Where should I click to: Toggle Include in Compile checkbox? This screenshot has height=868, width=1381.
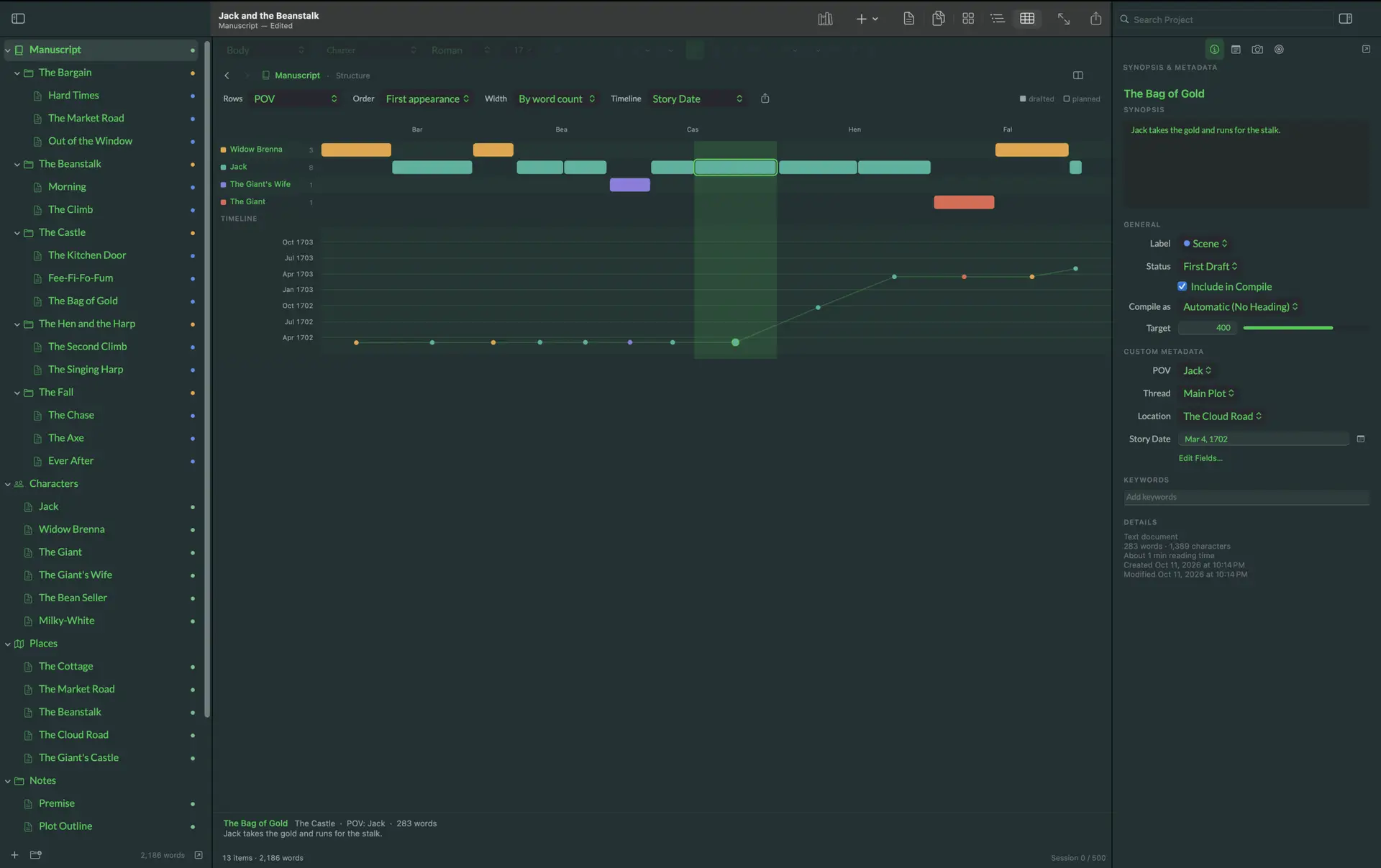click(x=1182, y=286)
